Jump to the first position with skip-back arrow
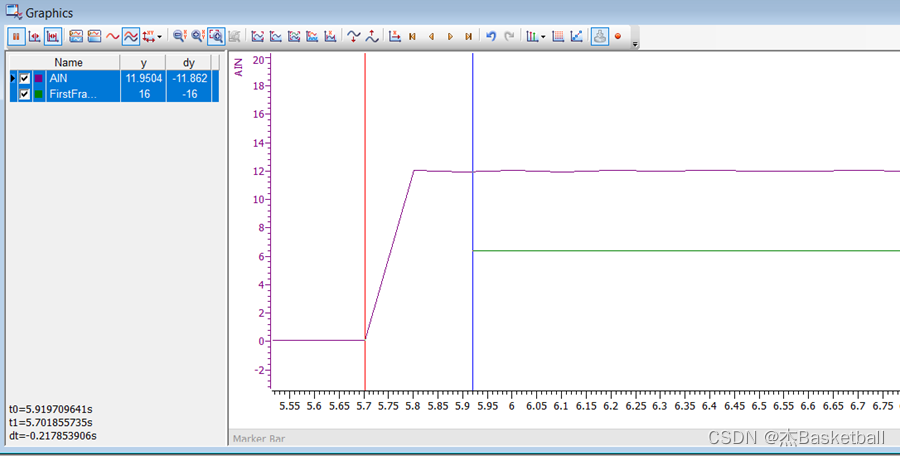Screen dimensions: 900x456 tap(413, 36)
